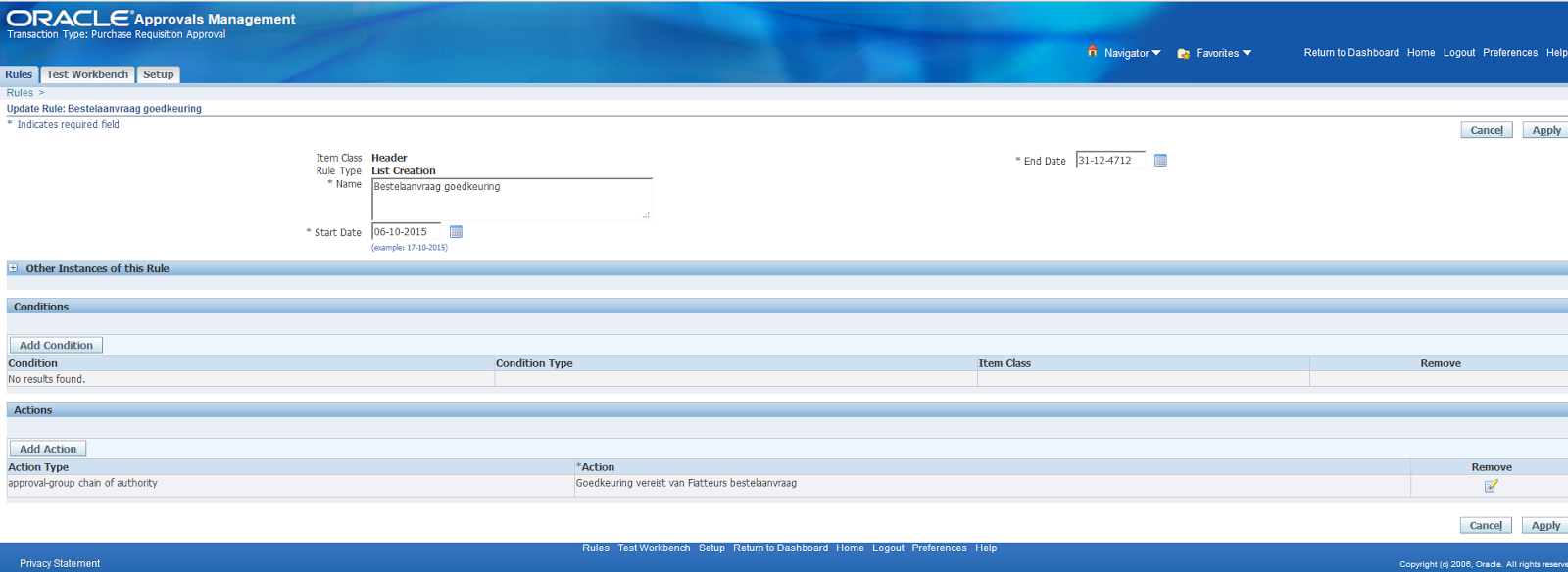Open the Favorites dropdown menu
Image resolution: width=1568 pixels, height=572 pixels.
(x=1224, y=53)
